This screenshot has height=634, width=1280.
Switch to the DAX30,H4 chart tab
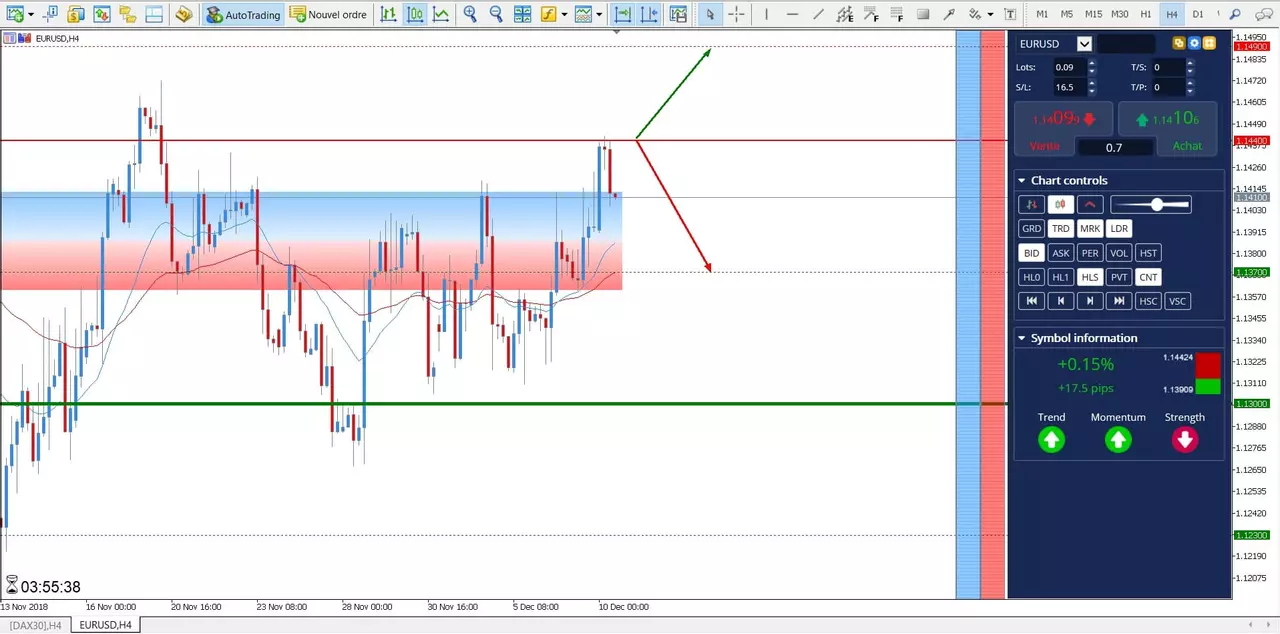pos(35,625)
